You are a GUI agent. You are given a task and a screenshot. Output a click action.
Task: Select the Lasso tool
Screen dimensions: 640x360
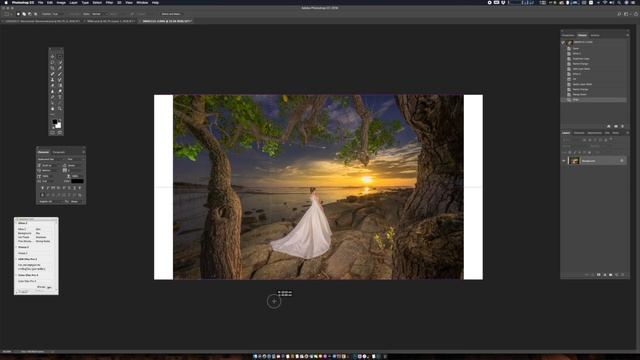[52, 62]
